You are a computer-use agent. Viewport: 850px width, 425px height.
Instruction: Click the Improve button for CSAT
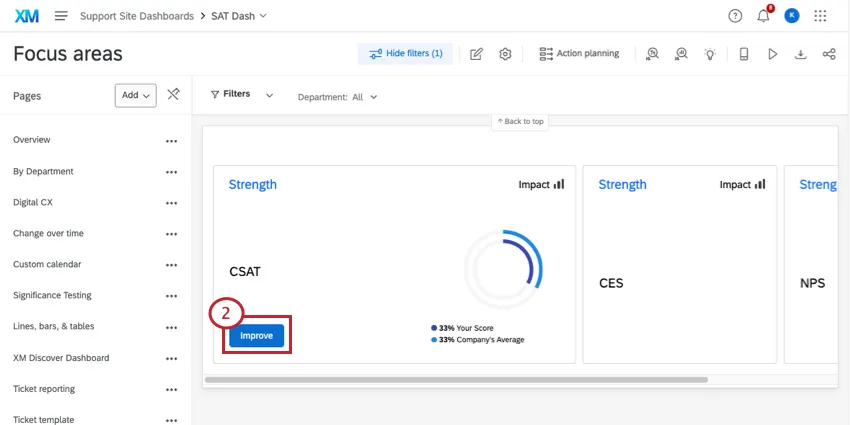[x=256, y=336]
